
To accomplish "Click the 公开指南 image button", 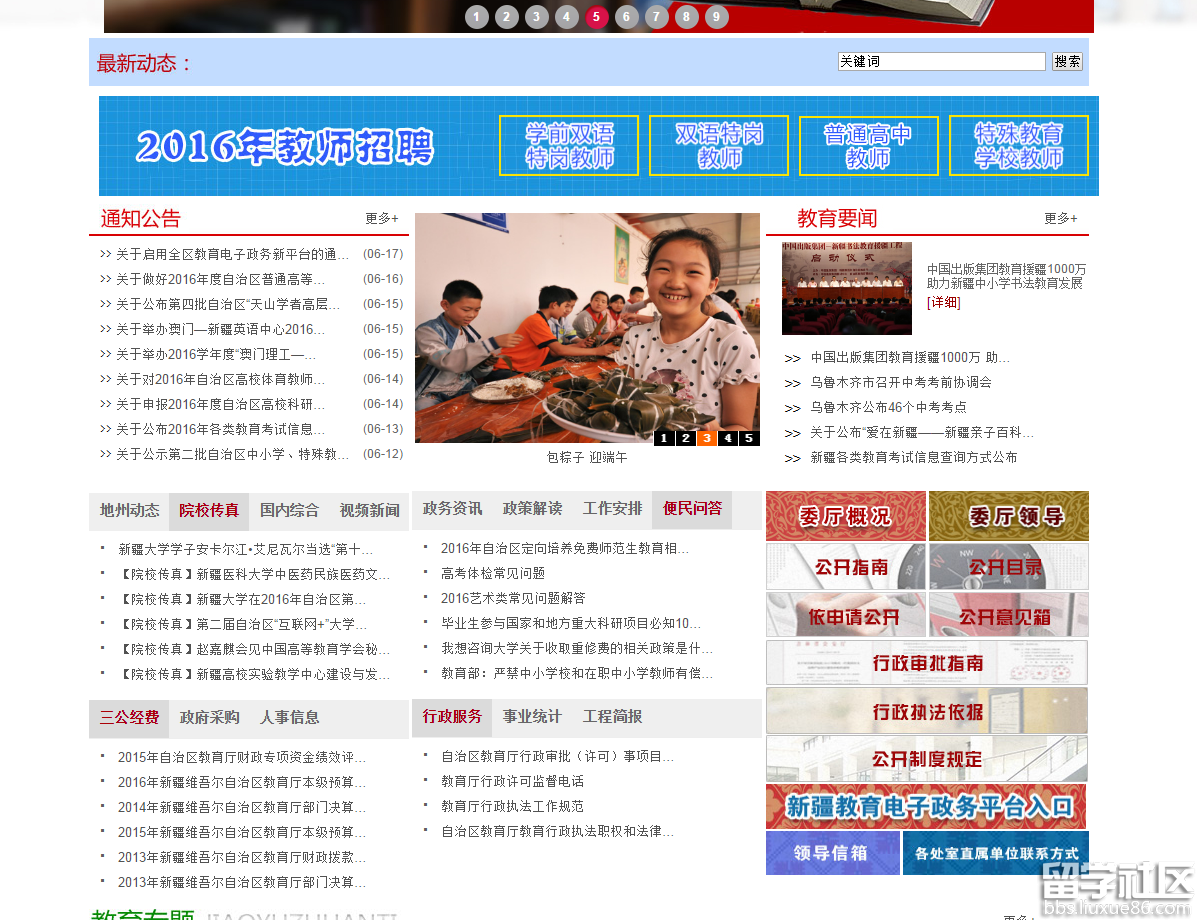I will point(845,567).
